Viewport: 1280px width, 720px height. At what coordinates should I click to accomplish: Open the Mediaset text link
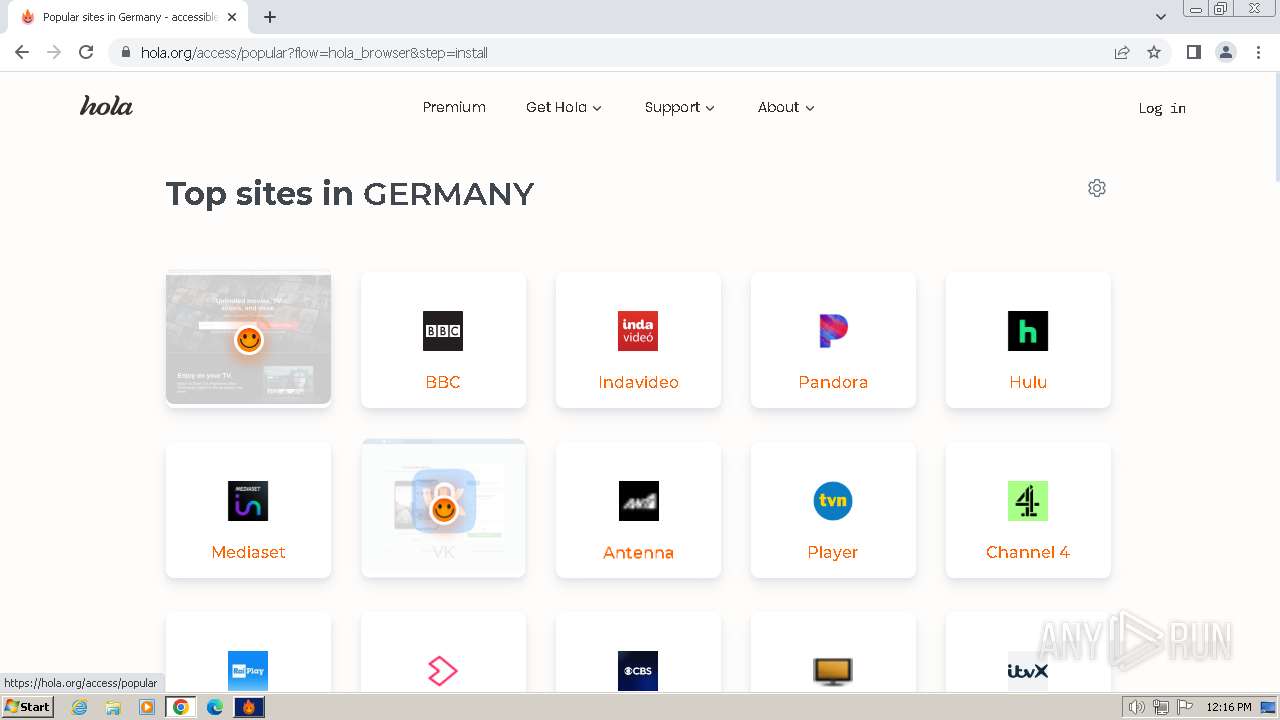[x=248, y=552]
